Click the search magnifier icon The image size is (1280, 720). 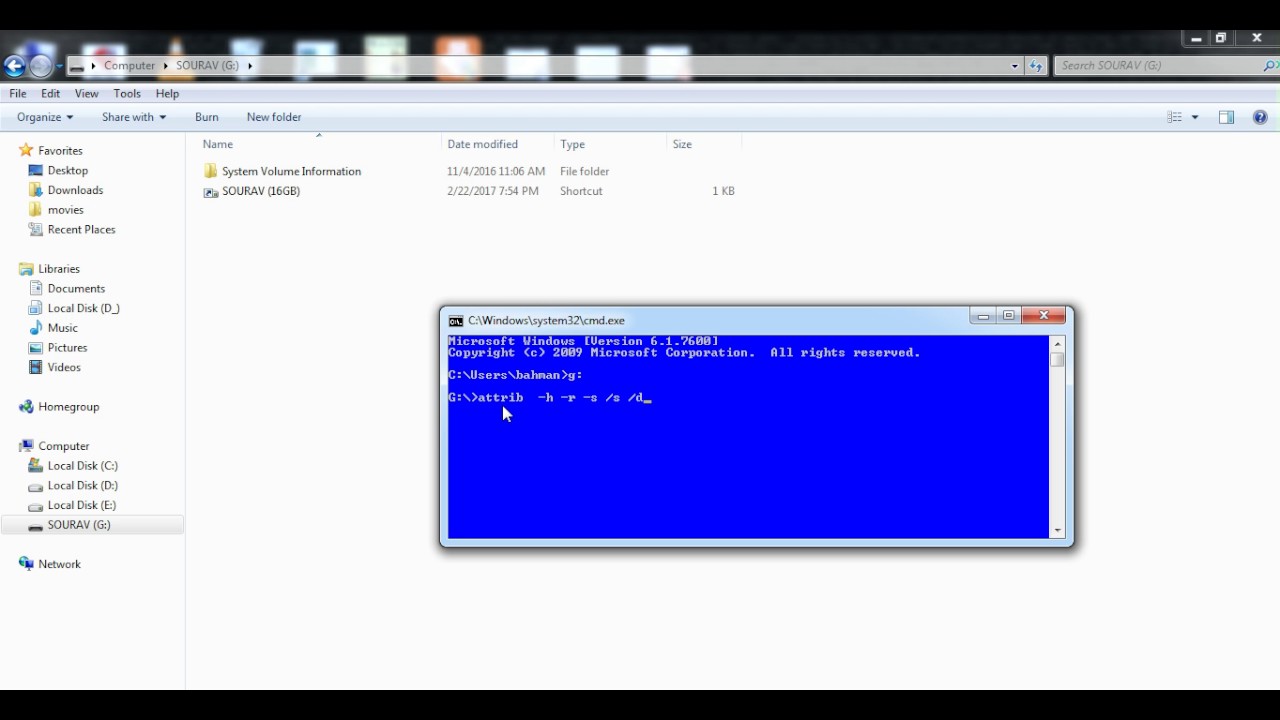(x=1270, y=65)
